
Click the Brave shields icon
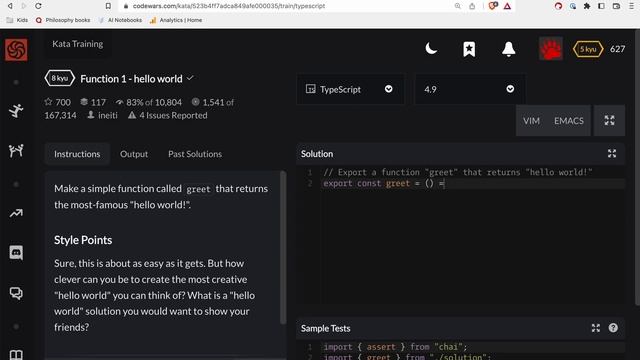pyautogui.click(x=493, y=6)
